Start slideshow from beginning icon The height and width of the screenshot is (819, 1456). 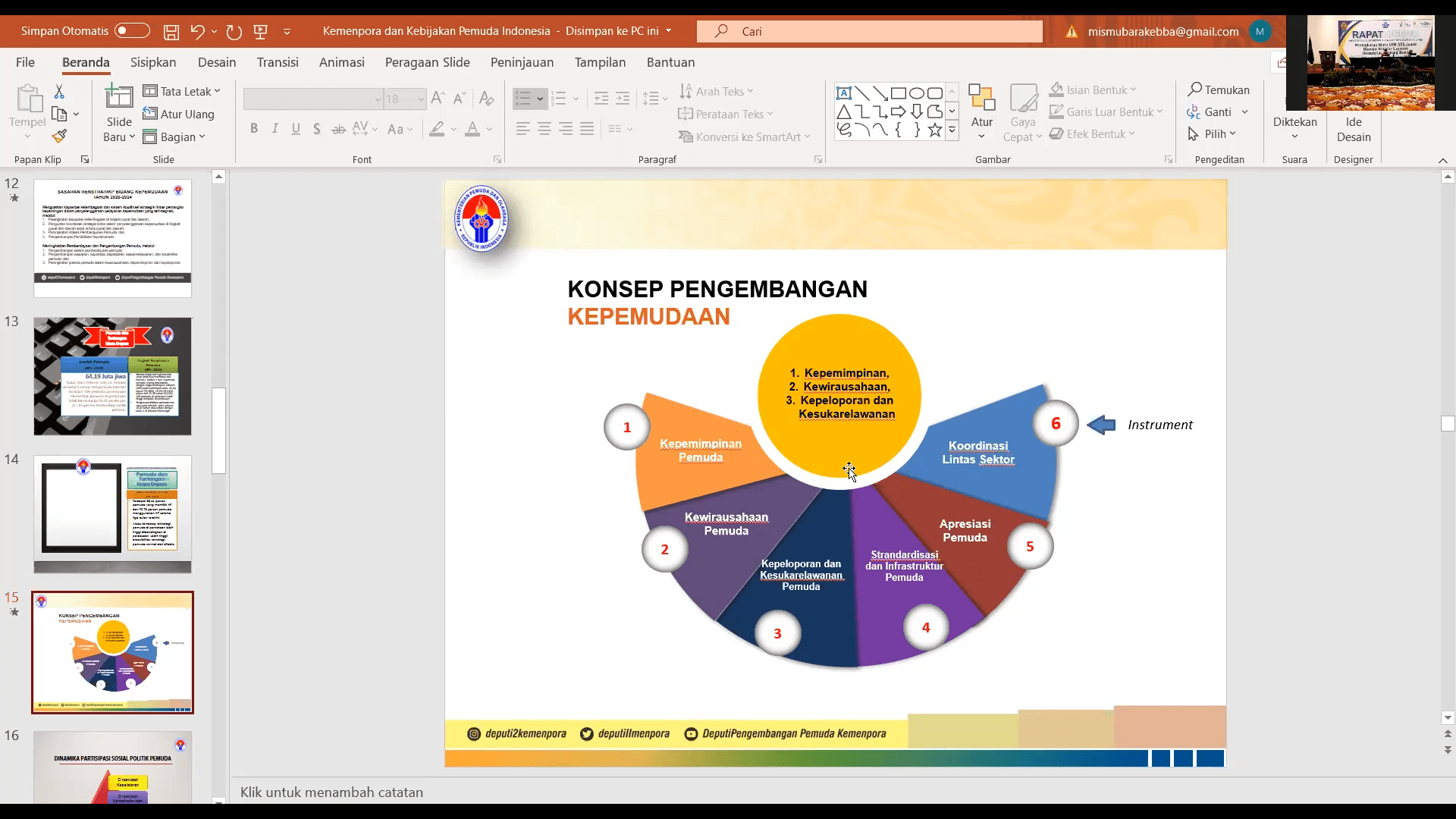[x=261, y=32]
